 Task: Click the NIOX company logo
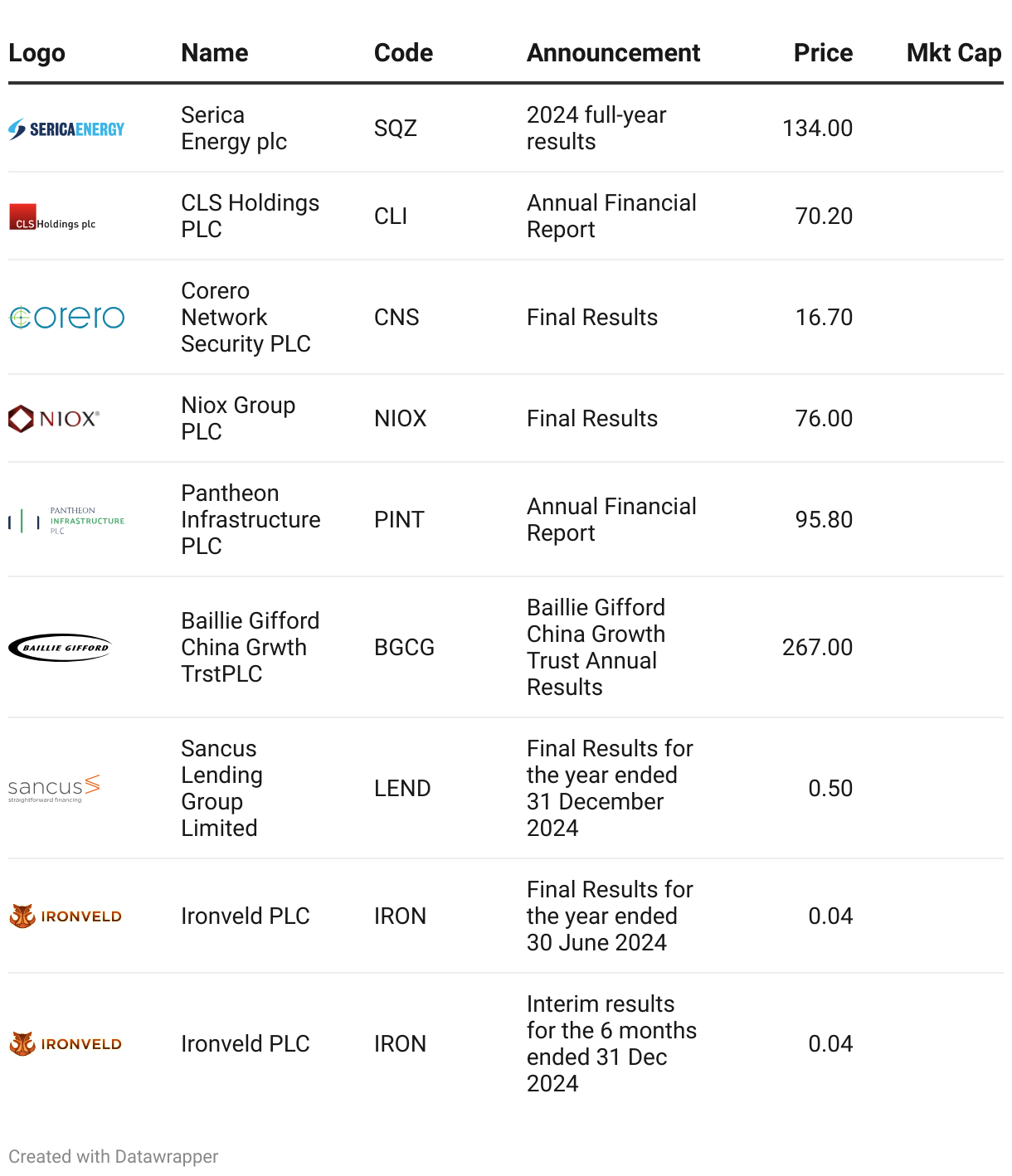(54, 419)
